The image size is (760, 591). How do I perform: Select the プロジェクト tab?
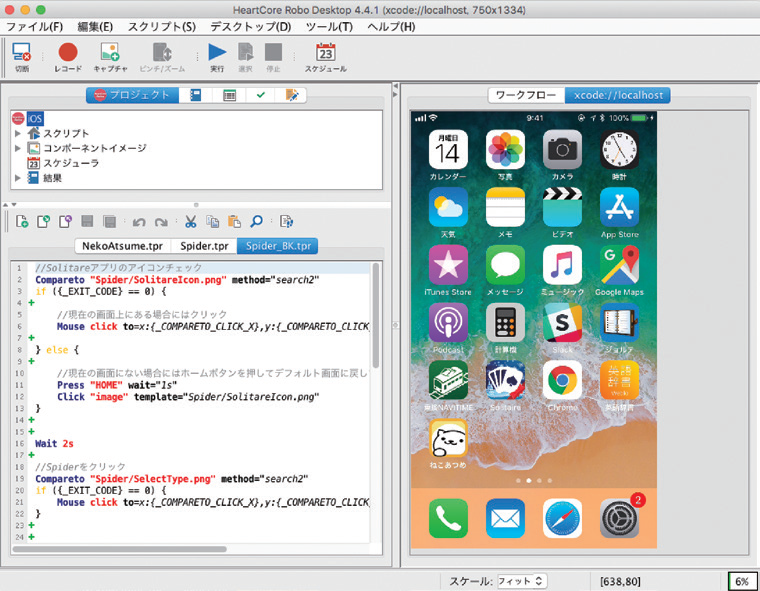point(132,95)
